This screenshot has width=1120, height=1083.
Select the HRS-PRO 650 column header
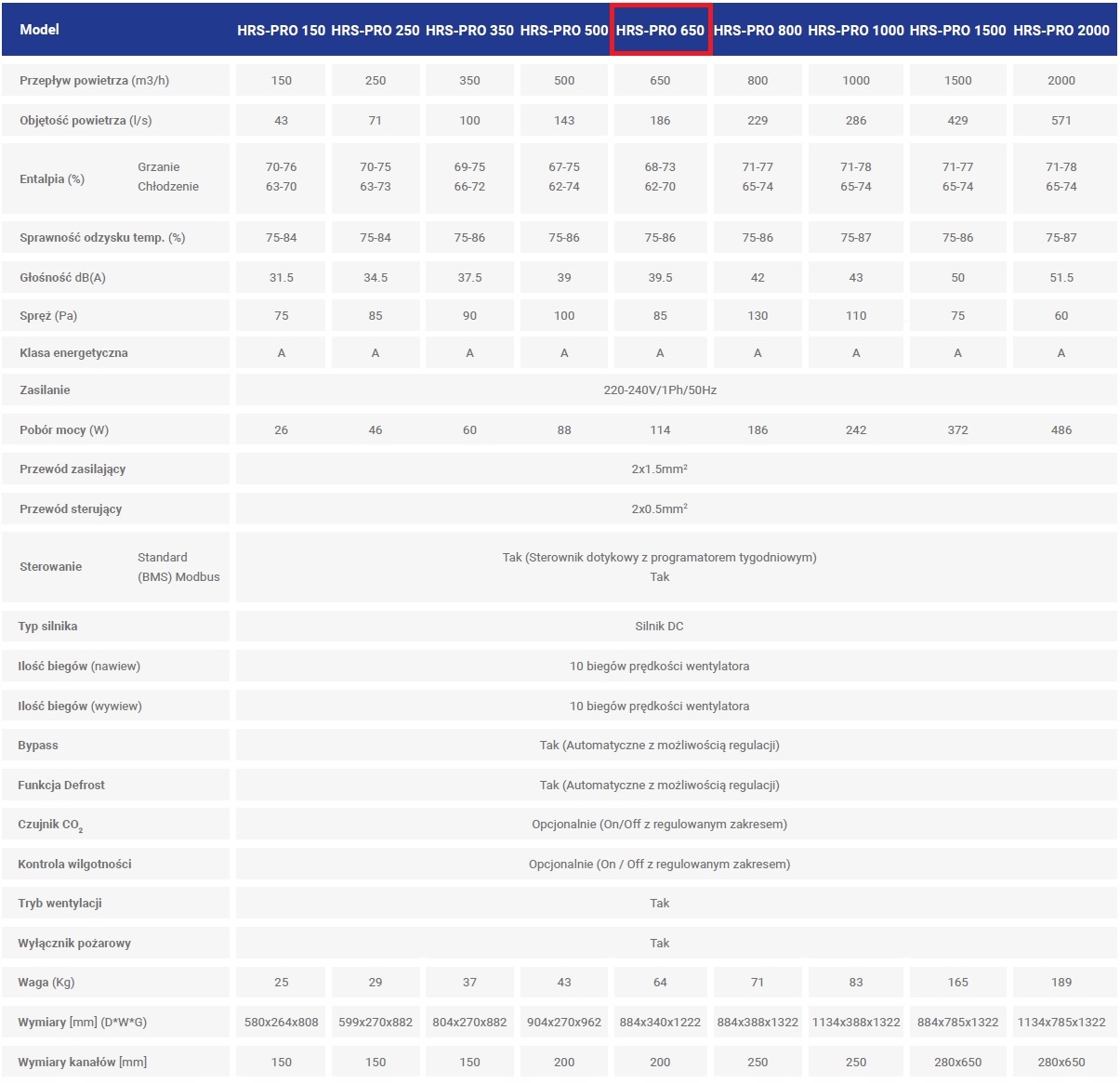point(660,30)
